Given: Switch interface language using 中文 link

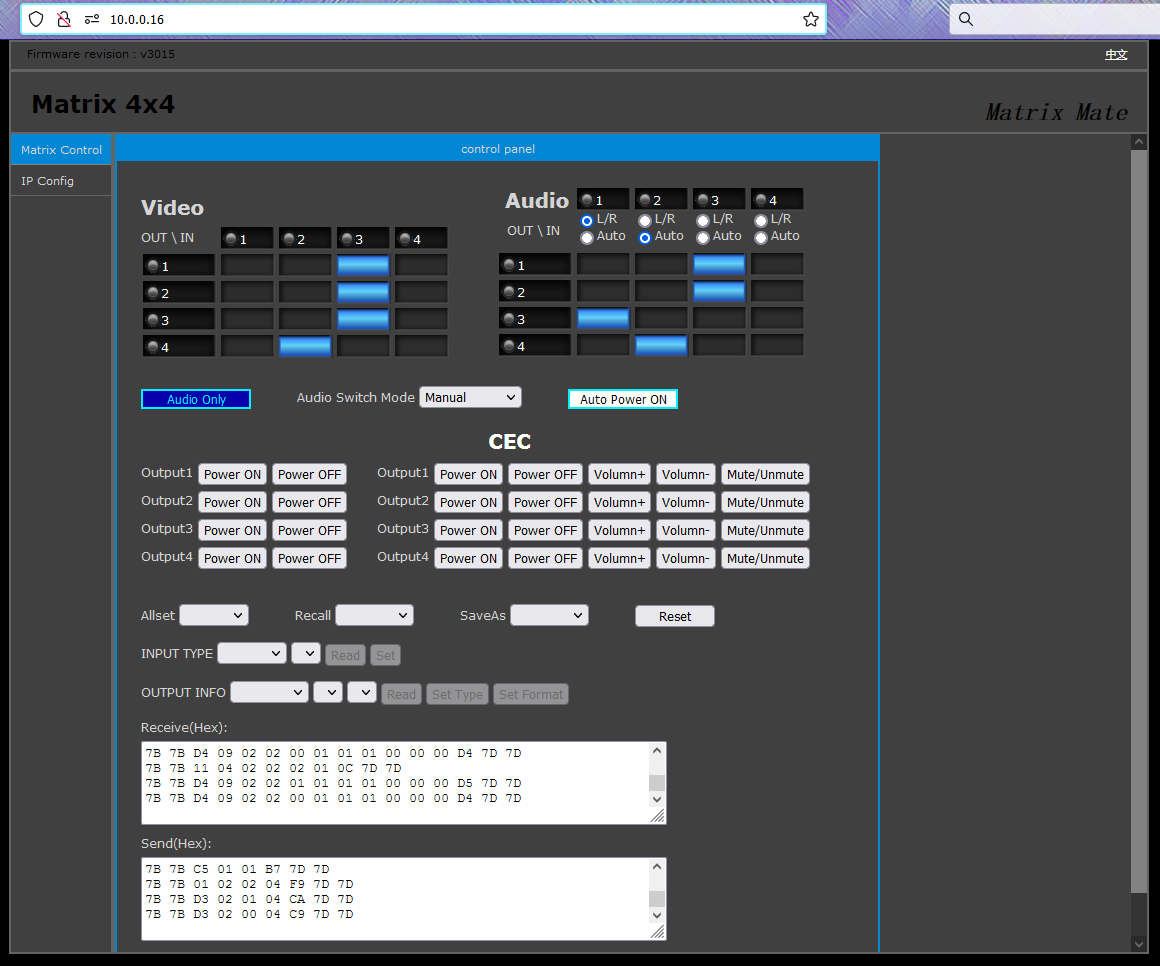Looking at the screenshot, I should [1116, 55].
